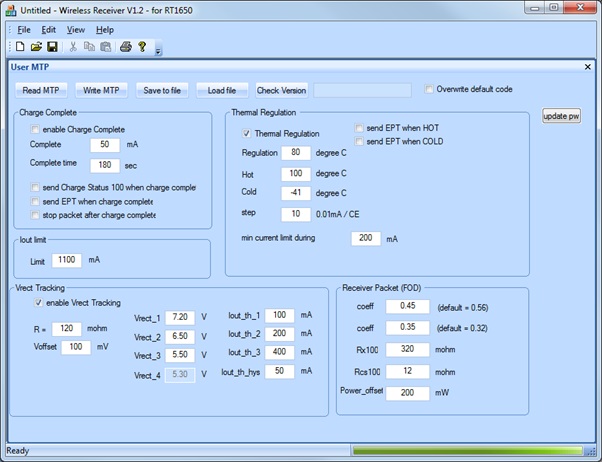Click the second coeff field showing 0.35
602x462 pixels.
[x=408, y=328]
